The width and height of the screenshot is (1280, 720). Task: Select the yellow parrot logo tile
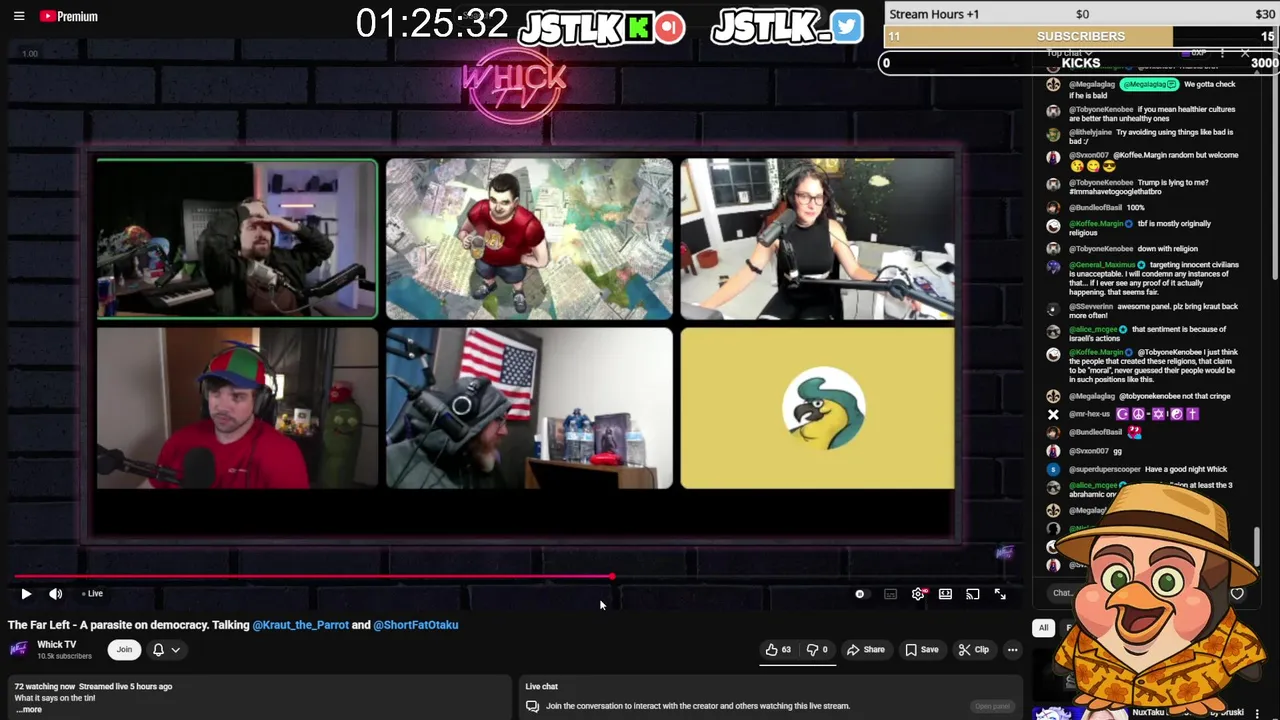(818, 408)
